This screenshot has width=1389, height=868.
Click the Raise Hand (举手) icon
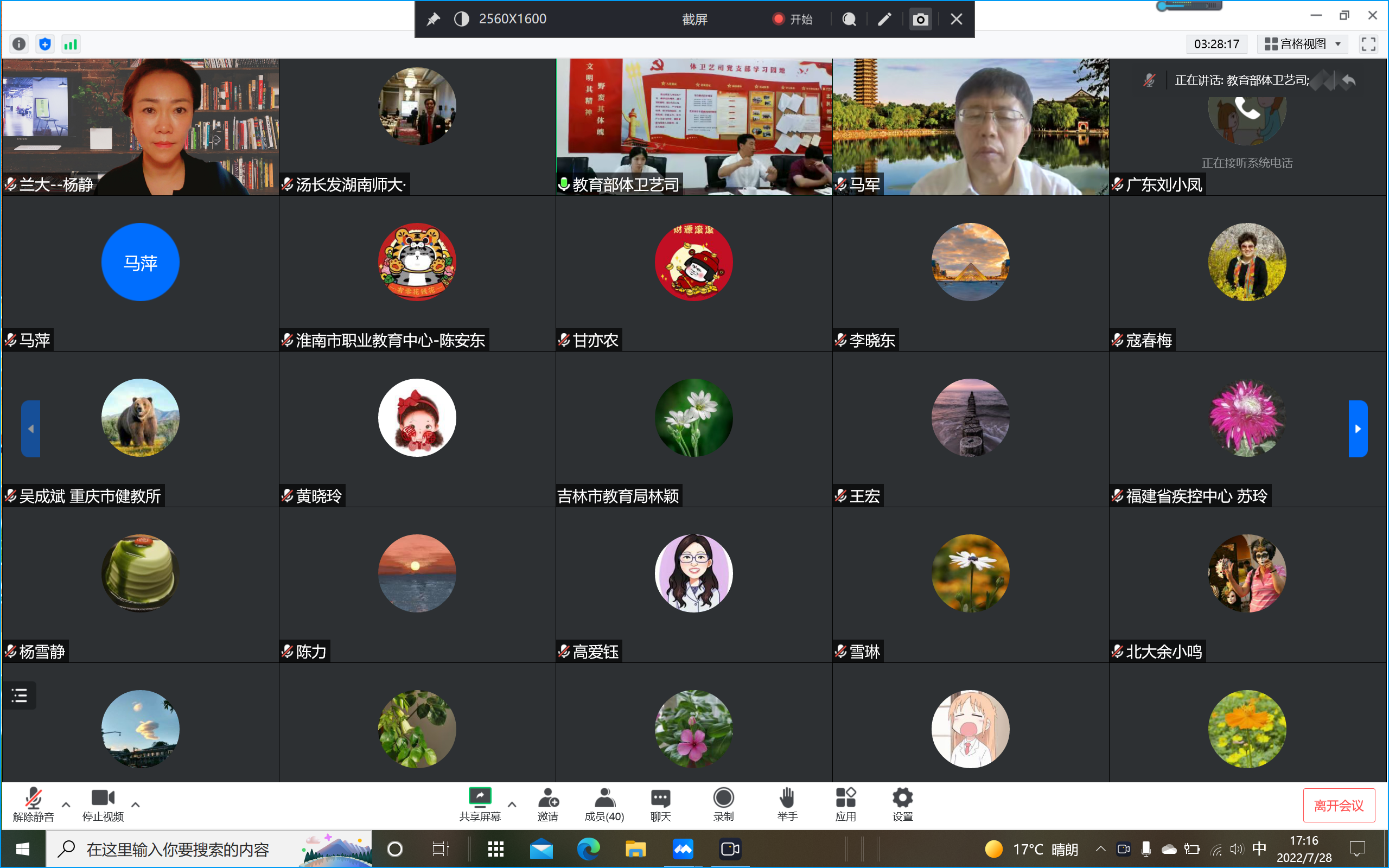(787, 798)
